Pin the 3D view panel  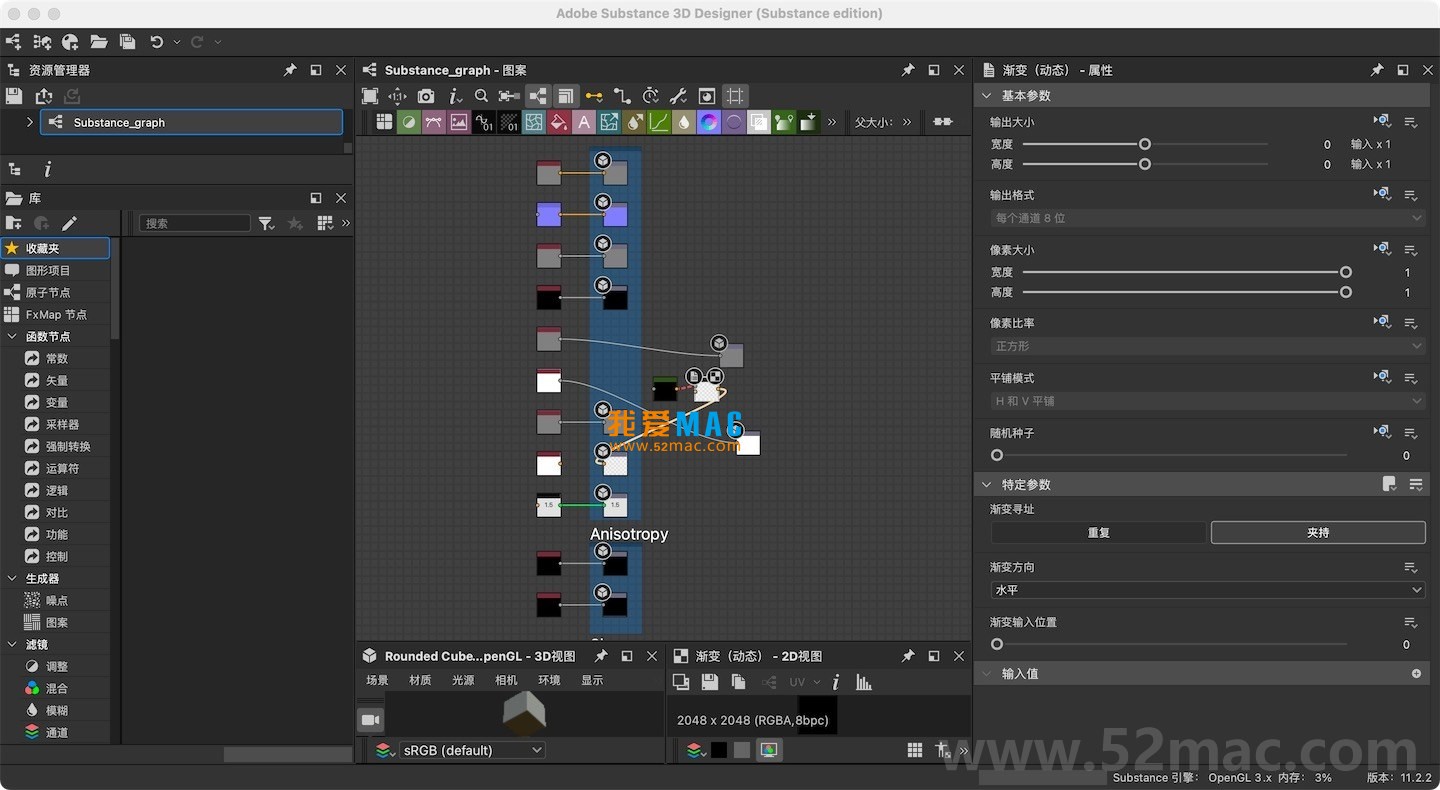pos(600,656)
